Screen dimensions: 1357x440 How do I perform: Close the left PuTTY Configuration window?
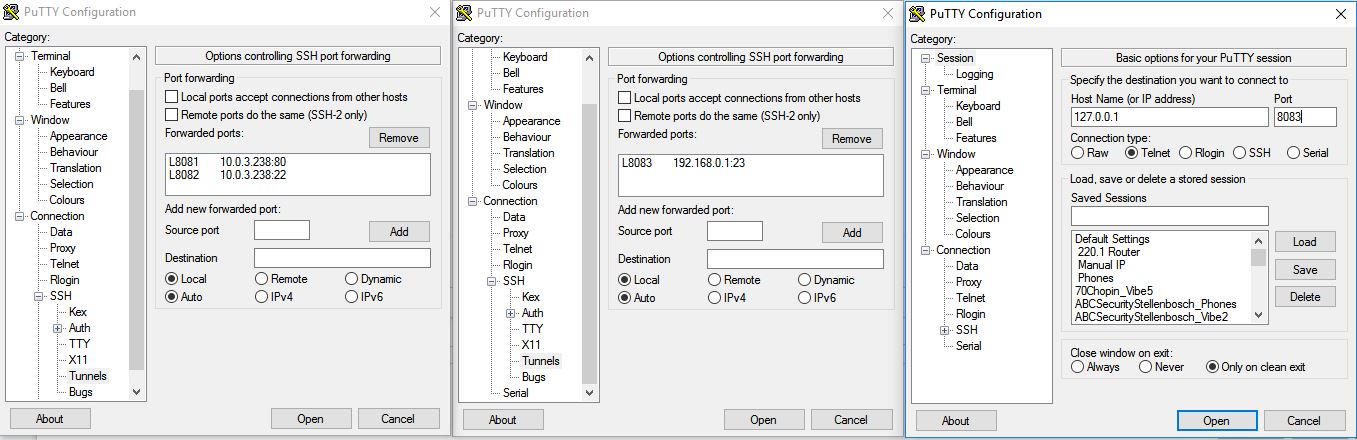pos(434,12)
